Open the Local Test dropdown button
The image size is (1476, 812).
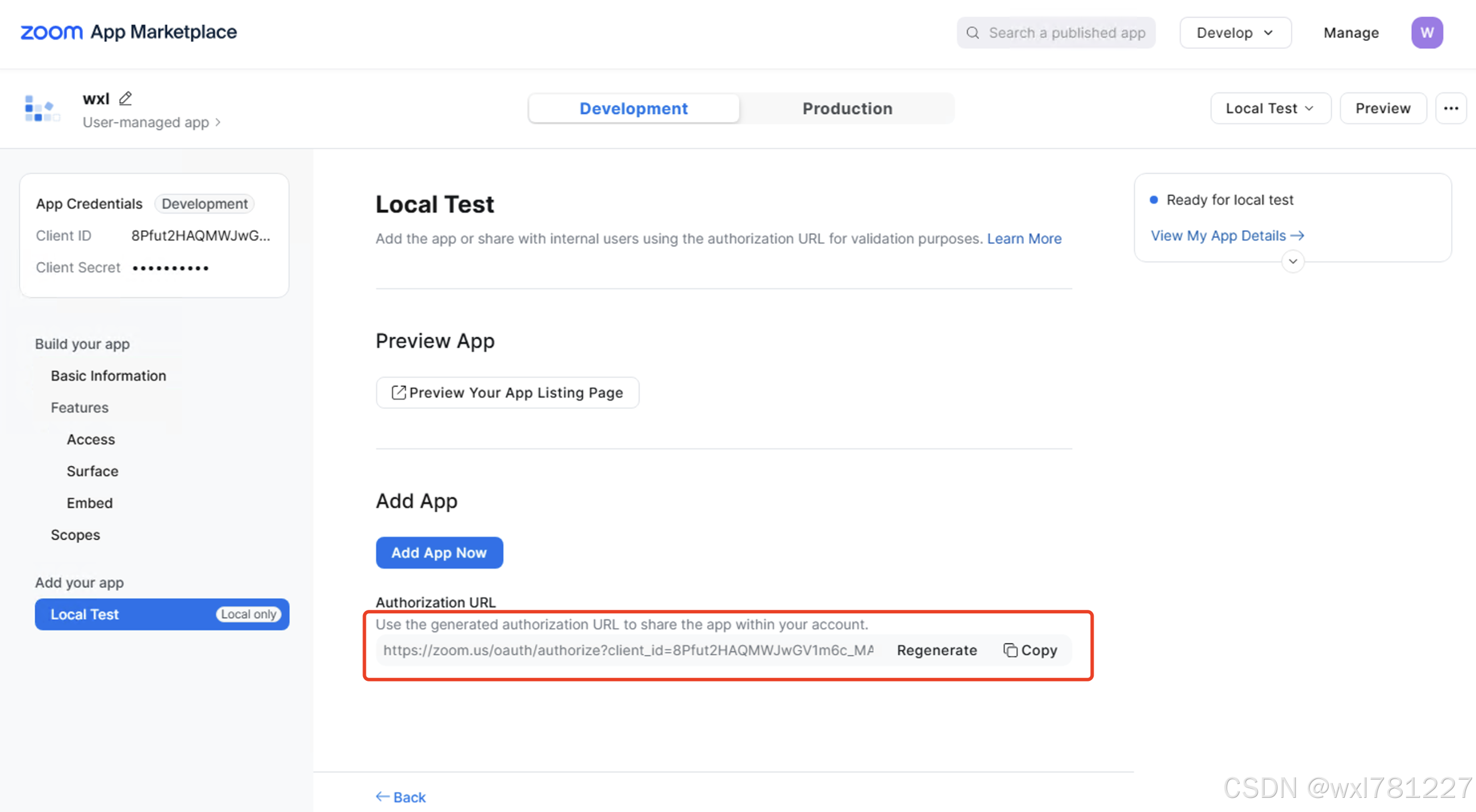[1270, 108]
